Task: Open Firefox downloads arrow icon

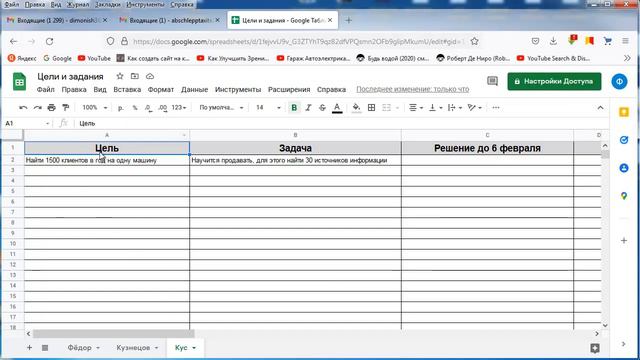Action: (x=553, y=41)
